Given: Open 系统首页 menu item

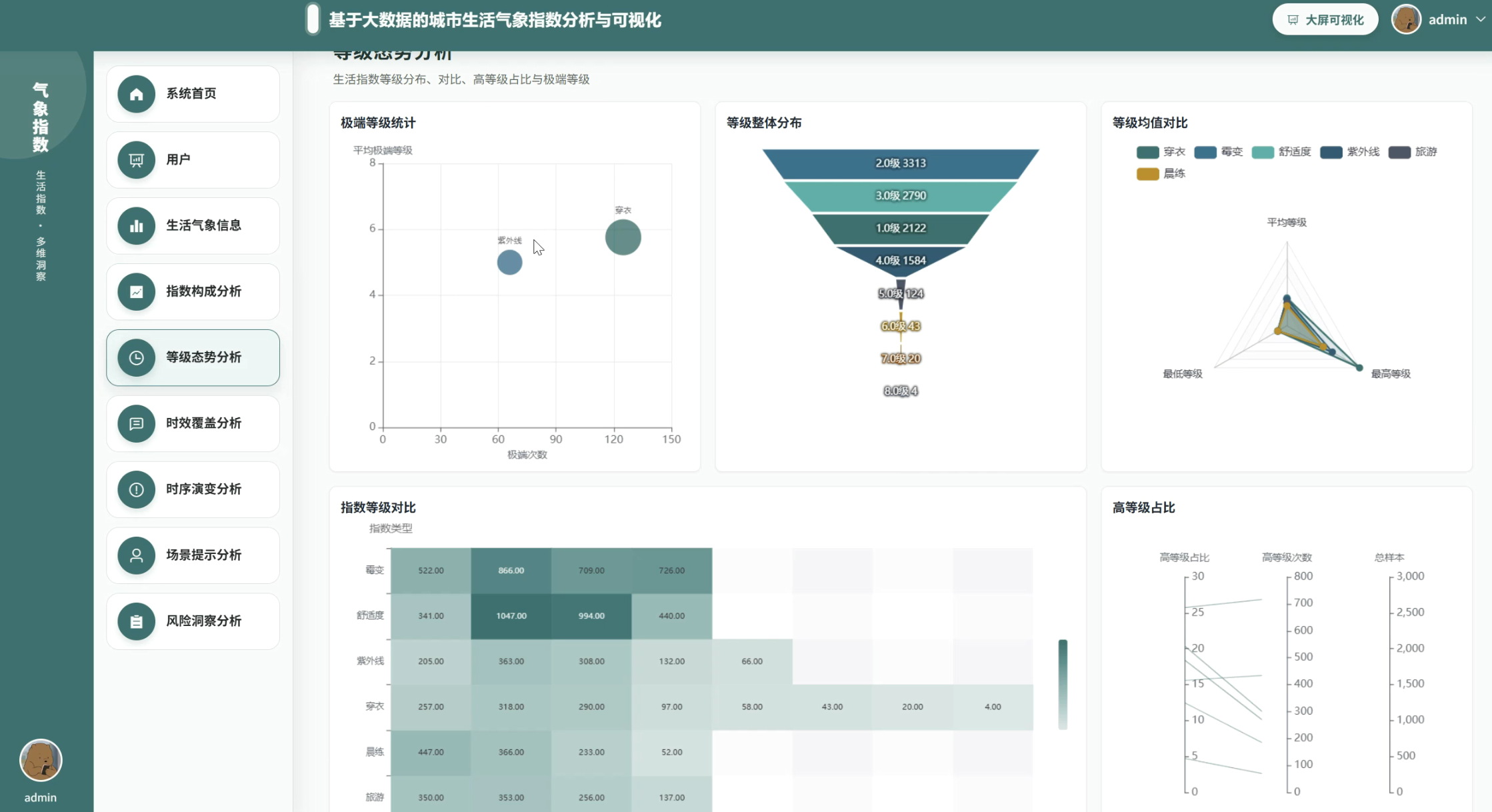Looking at the screenshot, I should click(x=193, y=94).
